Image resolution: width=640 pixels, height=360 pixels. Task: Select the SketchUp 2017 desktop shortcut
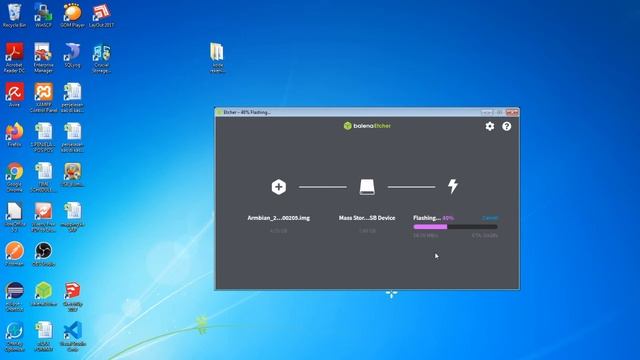(x=72, y=297)
